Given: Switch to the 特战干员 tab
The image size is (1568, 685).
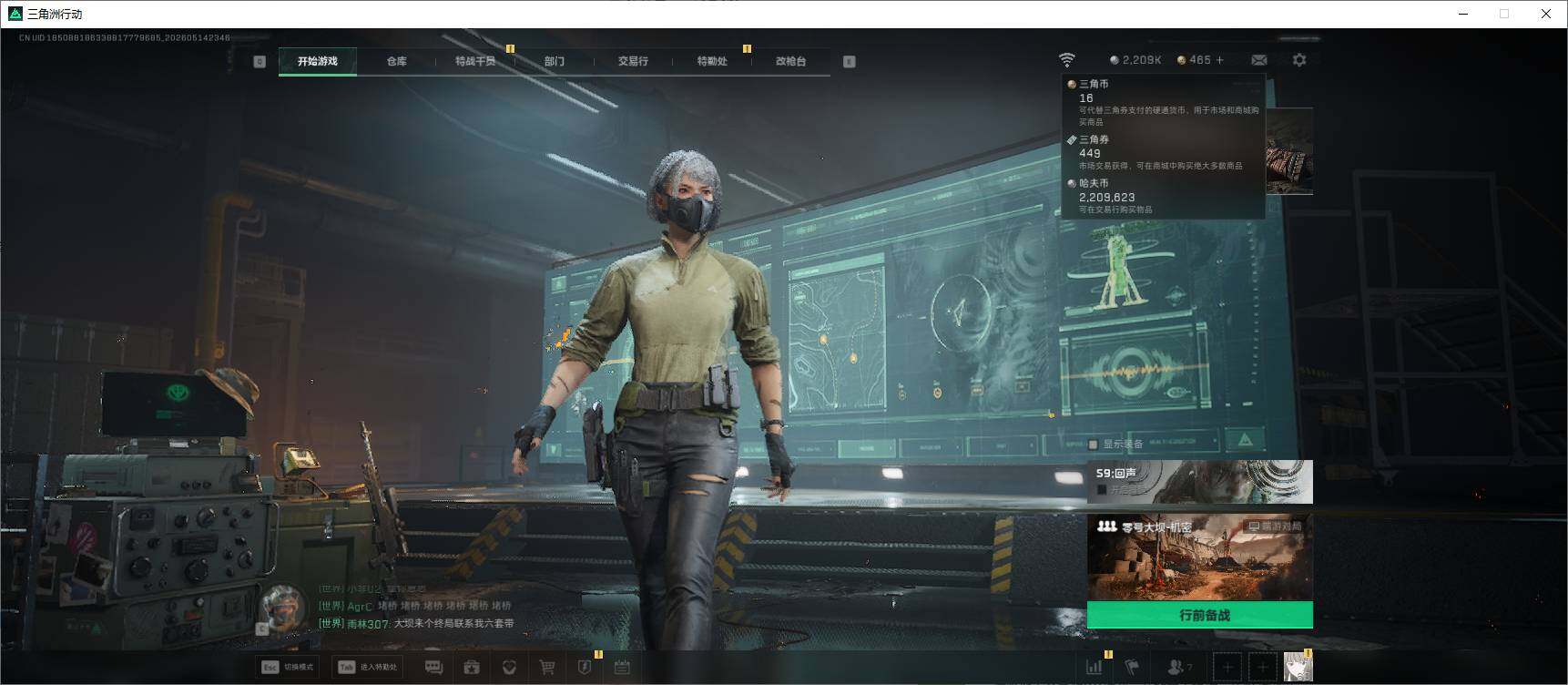Looking at the screenshot, I should pyautogui.click(x=475, y=61).
